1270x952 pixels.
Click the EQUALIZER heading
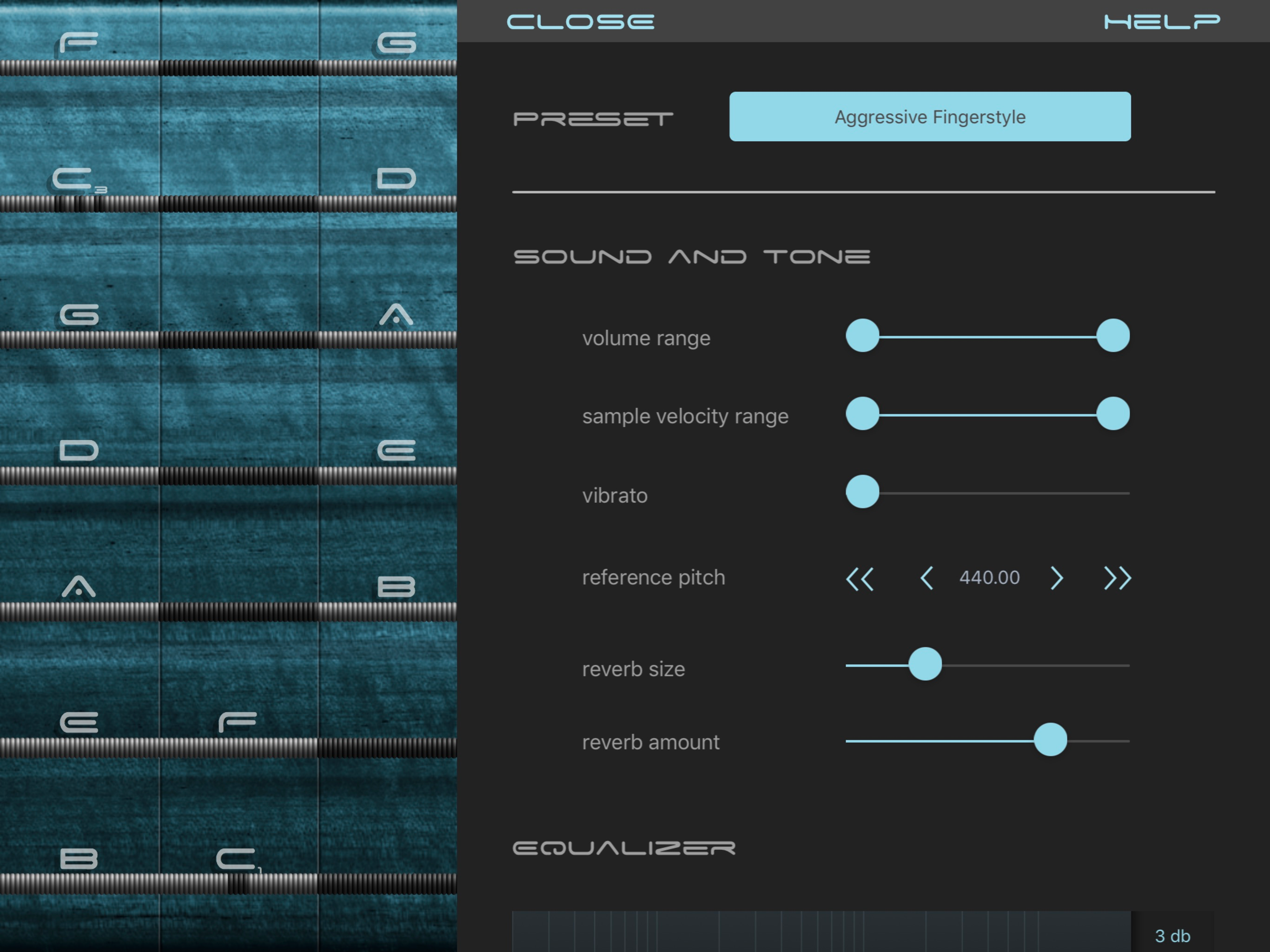tap(624, 848)
